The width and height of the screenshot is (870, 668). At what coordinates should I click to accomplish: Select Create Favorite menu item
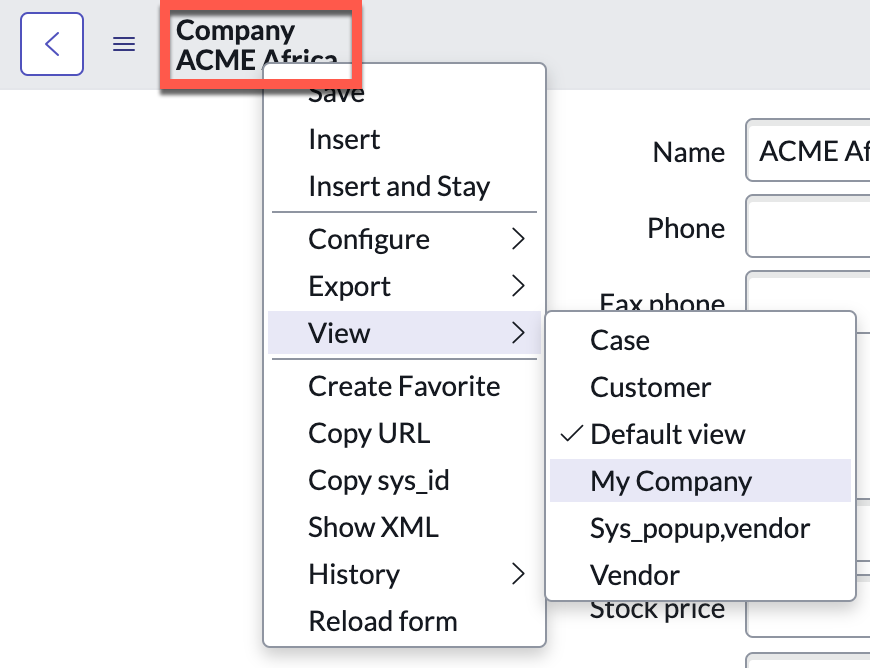tap(404, 386)
